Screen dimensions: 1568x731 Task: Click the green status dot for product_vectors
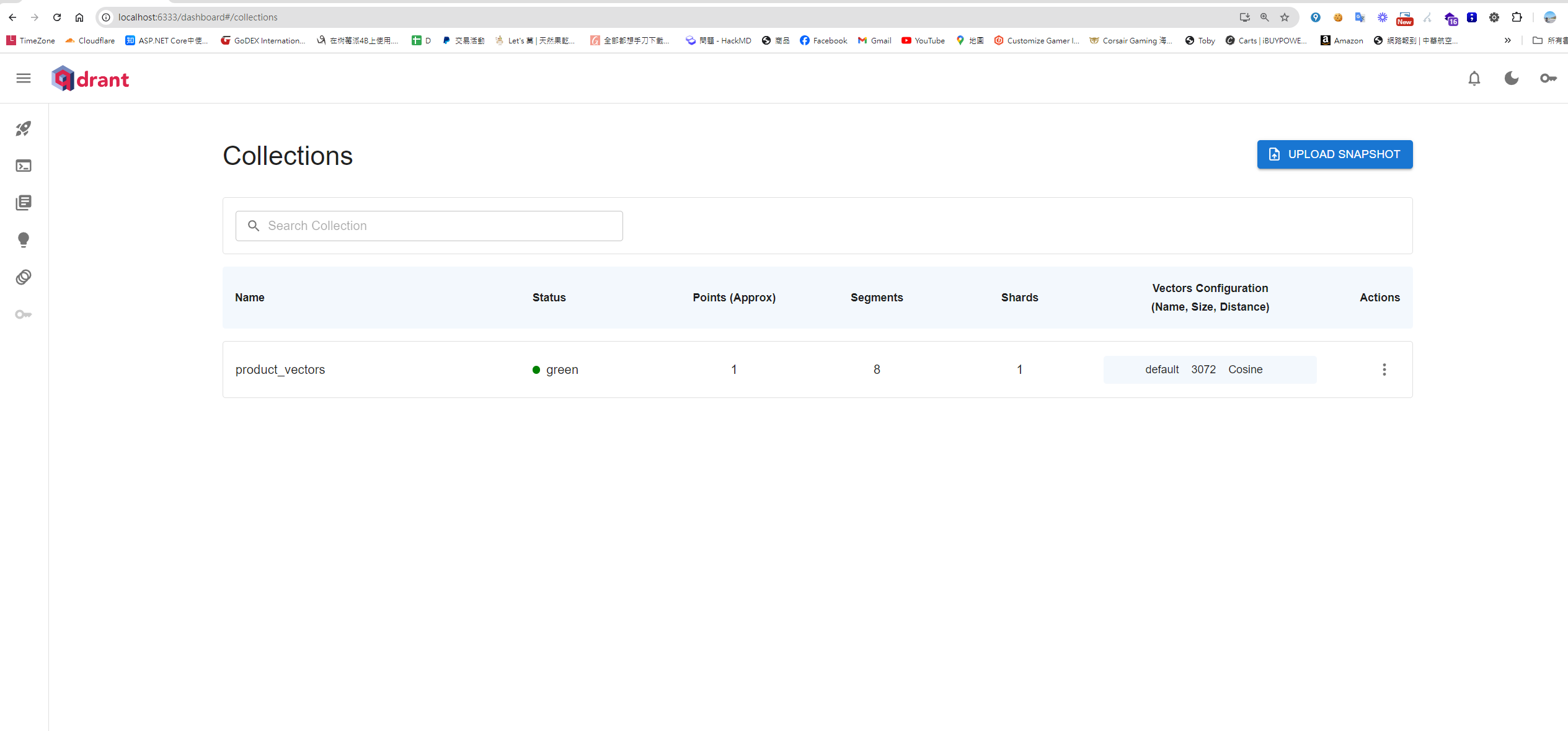[x=536, y=370]
